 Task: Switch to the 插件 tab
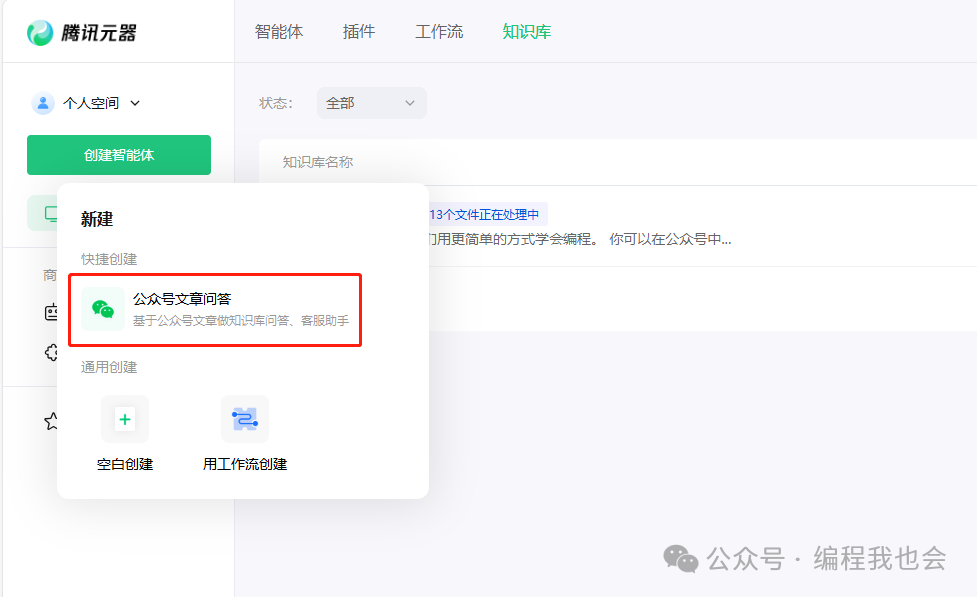[359, 32]
